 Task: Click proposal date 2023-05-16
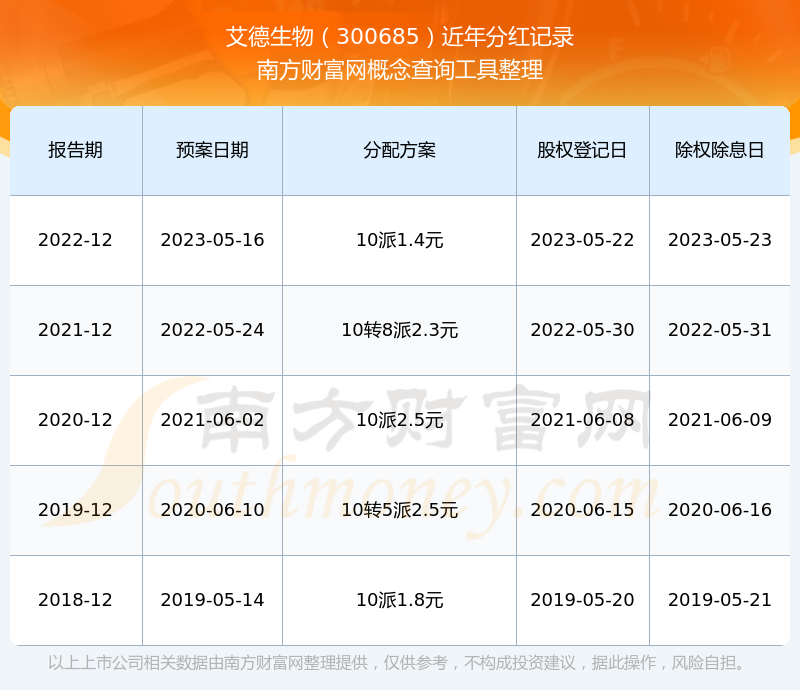coord(212,240)
